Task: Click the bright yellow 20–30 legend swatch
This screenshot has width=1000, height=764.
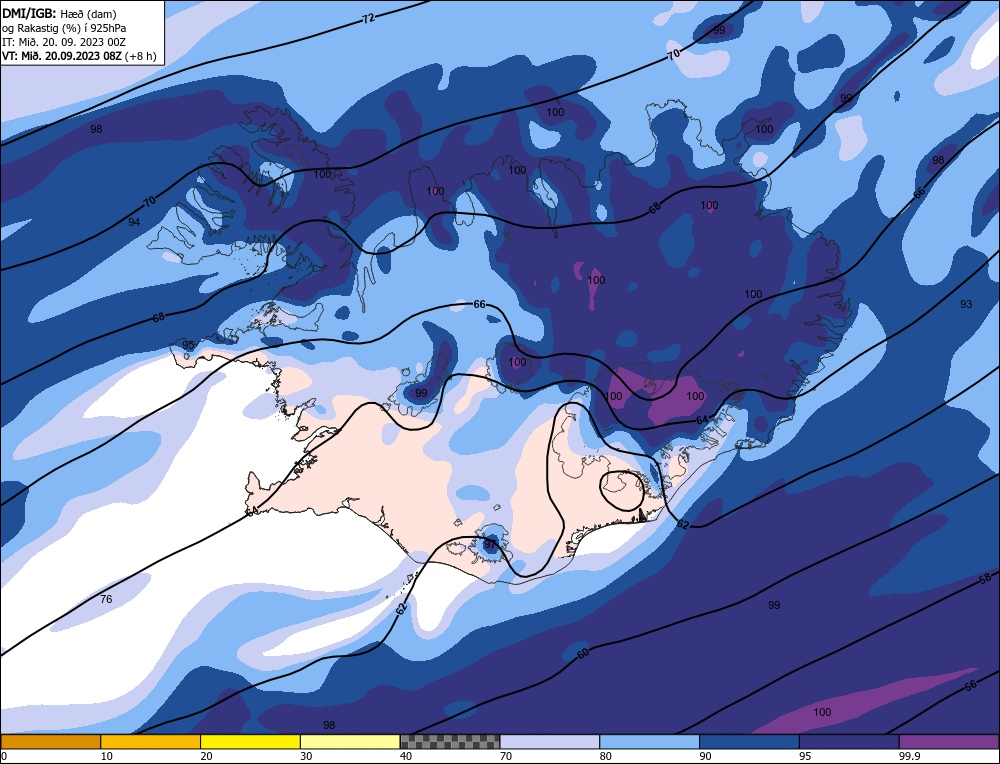Action: click(250, 742)
